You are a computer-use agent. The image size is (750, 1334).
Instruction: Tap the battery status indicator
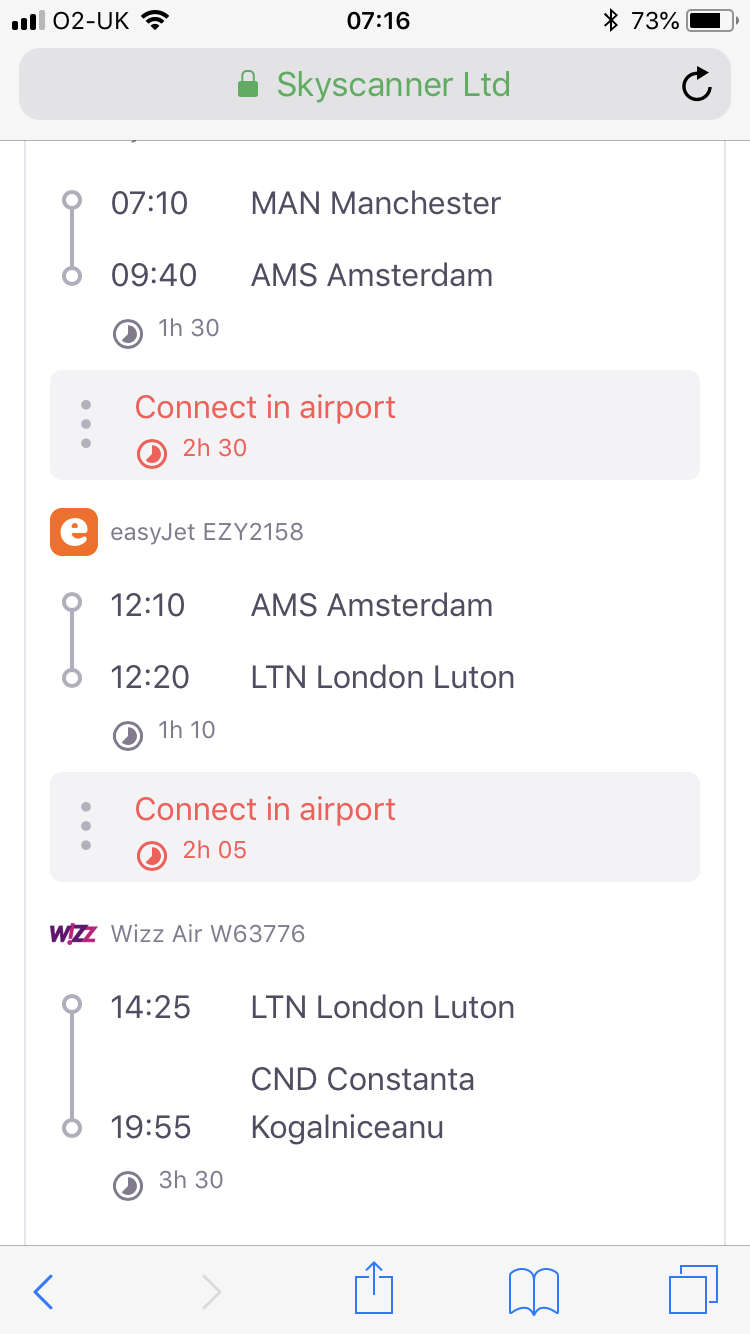(x=710, y=20)
